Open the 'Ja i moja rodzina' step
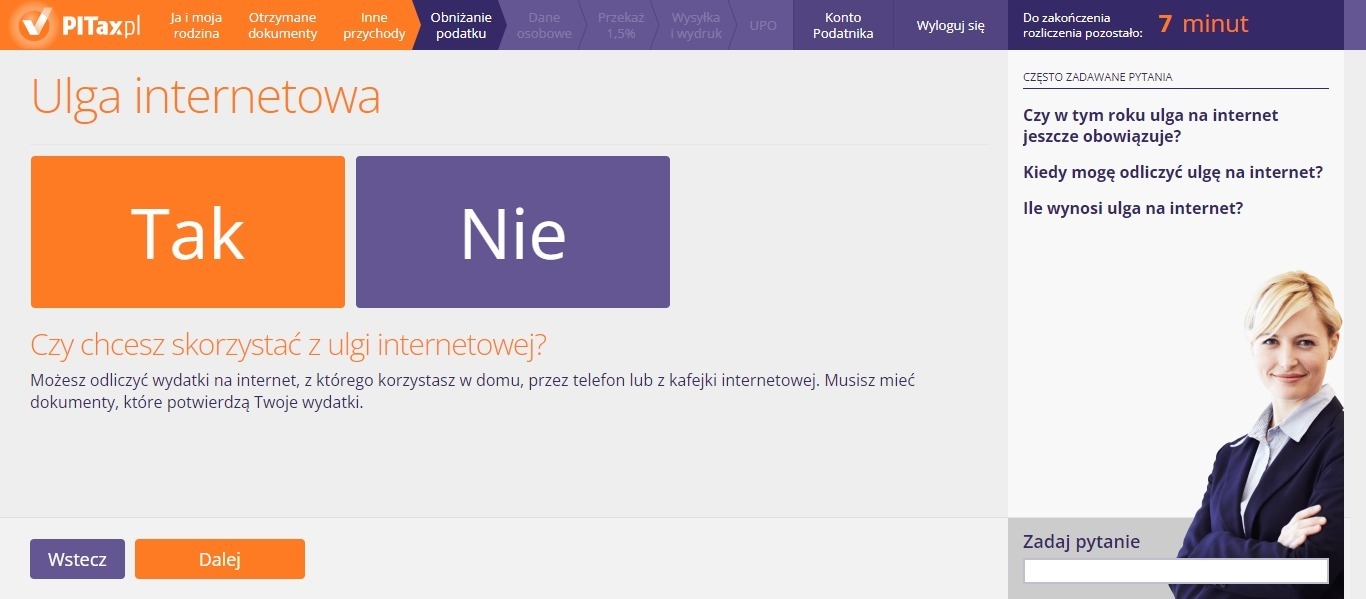The image size is (1366, 599). click(x=196, y=25)
